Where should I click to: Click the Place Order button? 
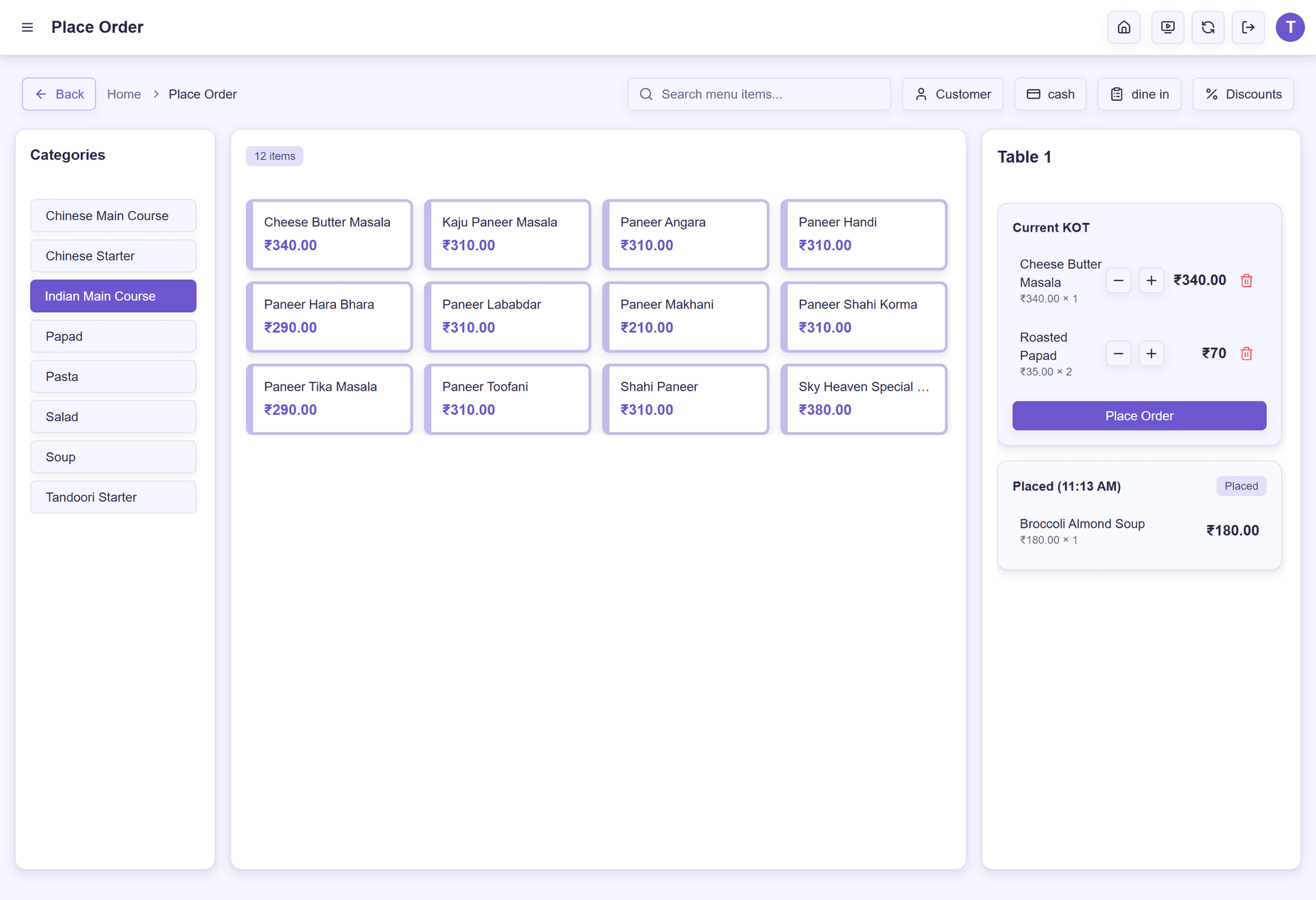click(x=1138, y=415)
